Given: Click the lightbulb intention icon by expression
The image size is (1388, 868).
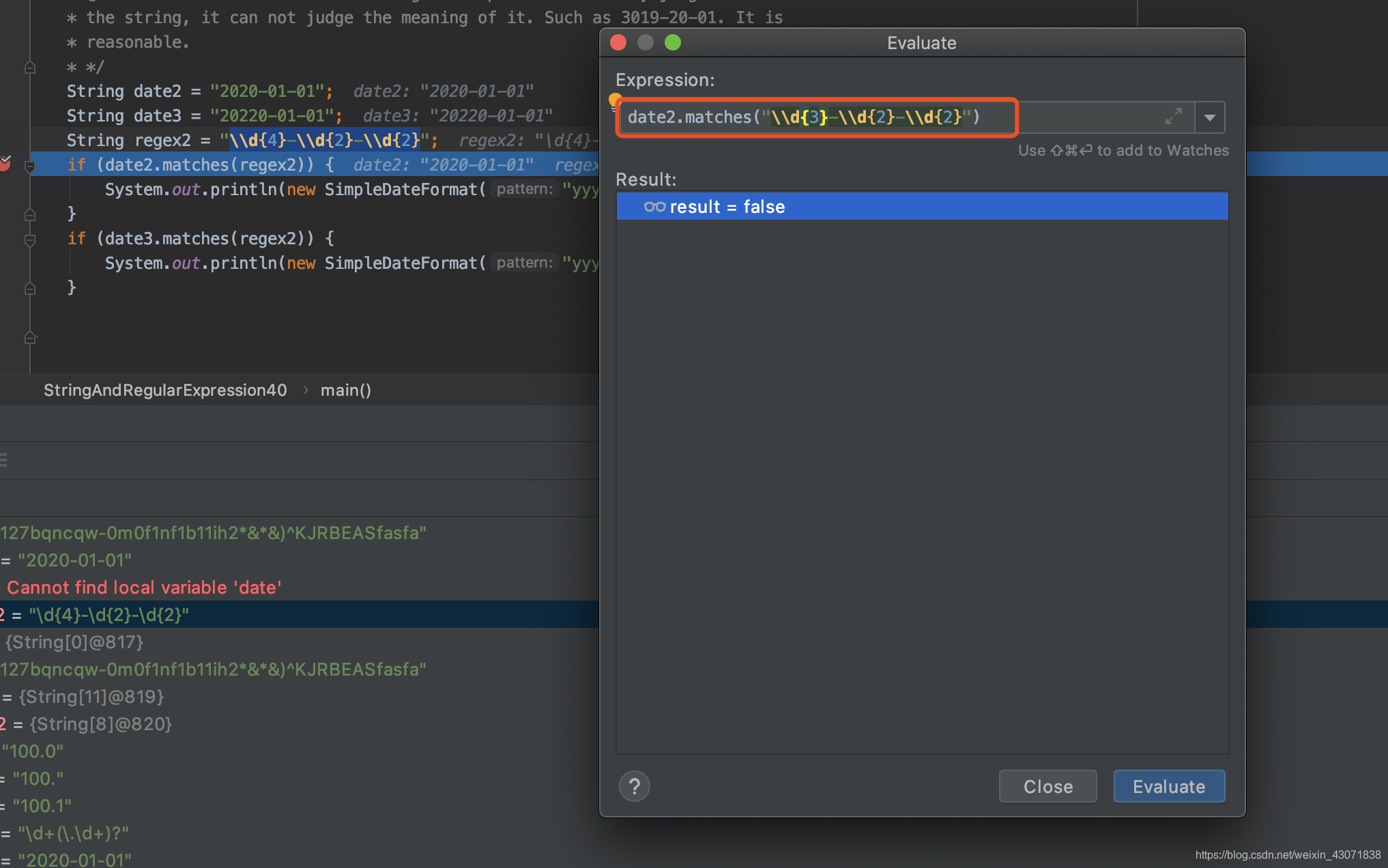Looking at the screenshot, I should pos(614,100).
